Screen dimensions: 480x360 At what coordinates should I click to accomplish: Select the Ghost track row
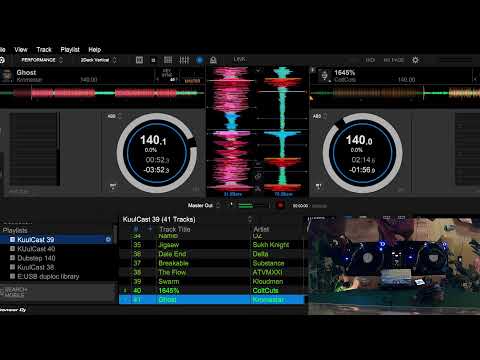[212, 300]
